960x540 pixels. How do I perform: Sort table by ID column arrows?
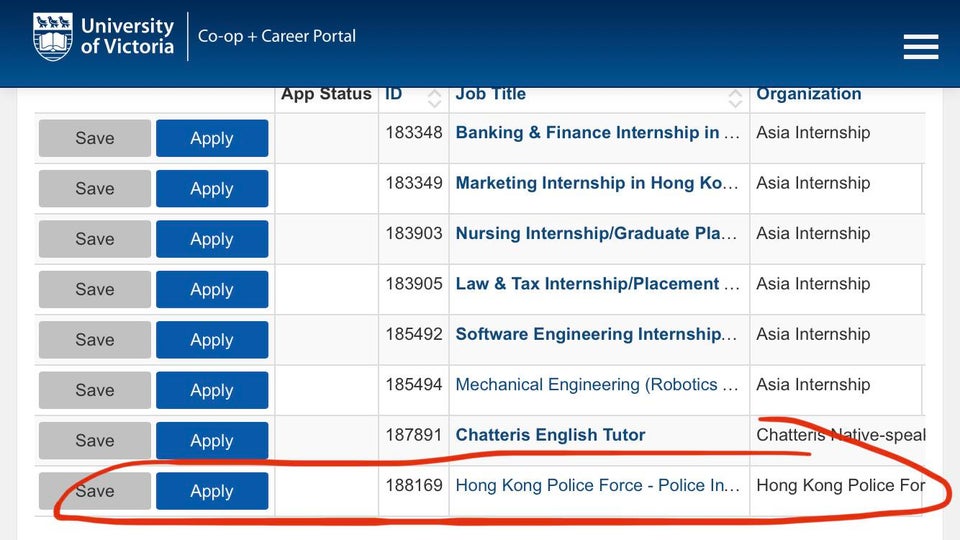tap(434, 97)
